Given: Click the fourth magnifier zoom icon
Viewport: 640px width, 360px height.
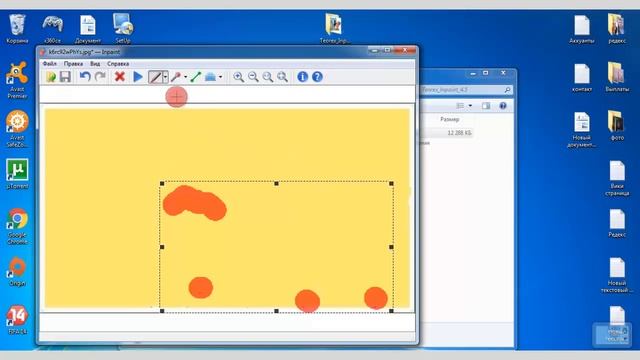Looking at the screenshot, I should pyautogui.click(x=282, y=77).
